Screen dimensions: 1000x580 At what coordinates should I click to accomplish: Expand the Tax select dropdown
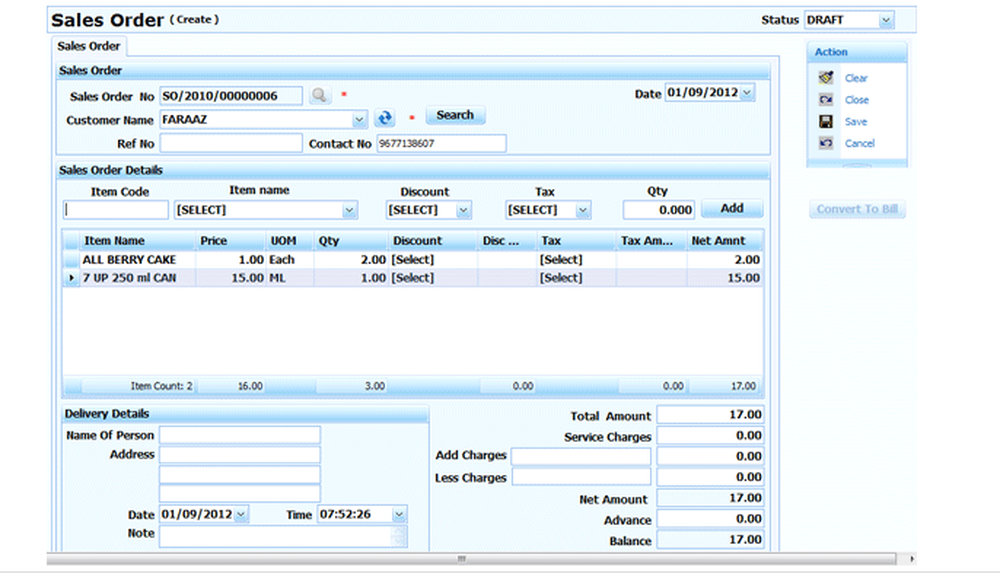[582, 210]
